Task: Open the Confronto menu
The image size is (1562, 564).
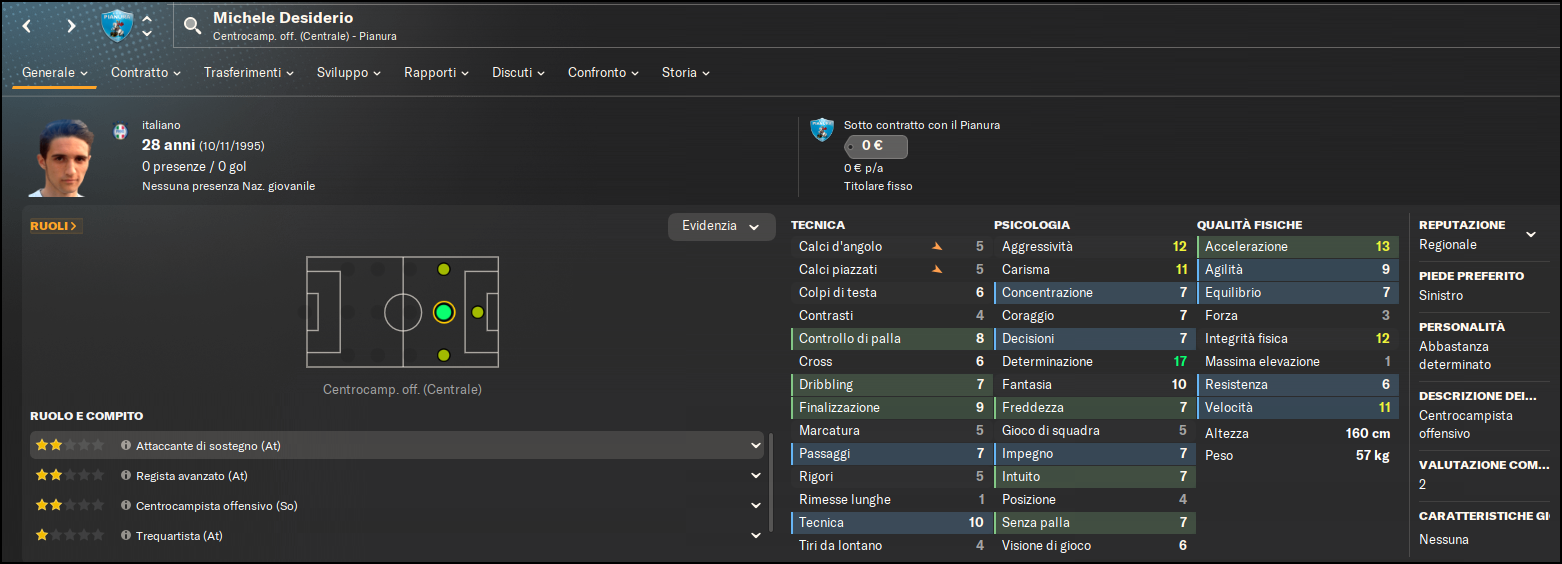Action: pyautogui.click(x=603, y=73)
